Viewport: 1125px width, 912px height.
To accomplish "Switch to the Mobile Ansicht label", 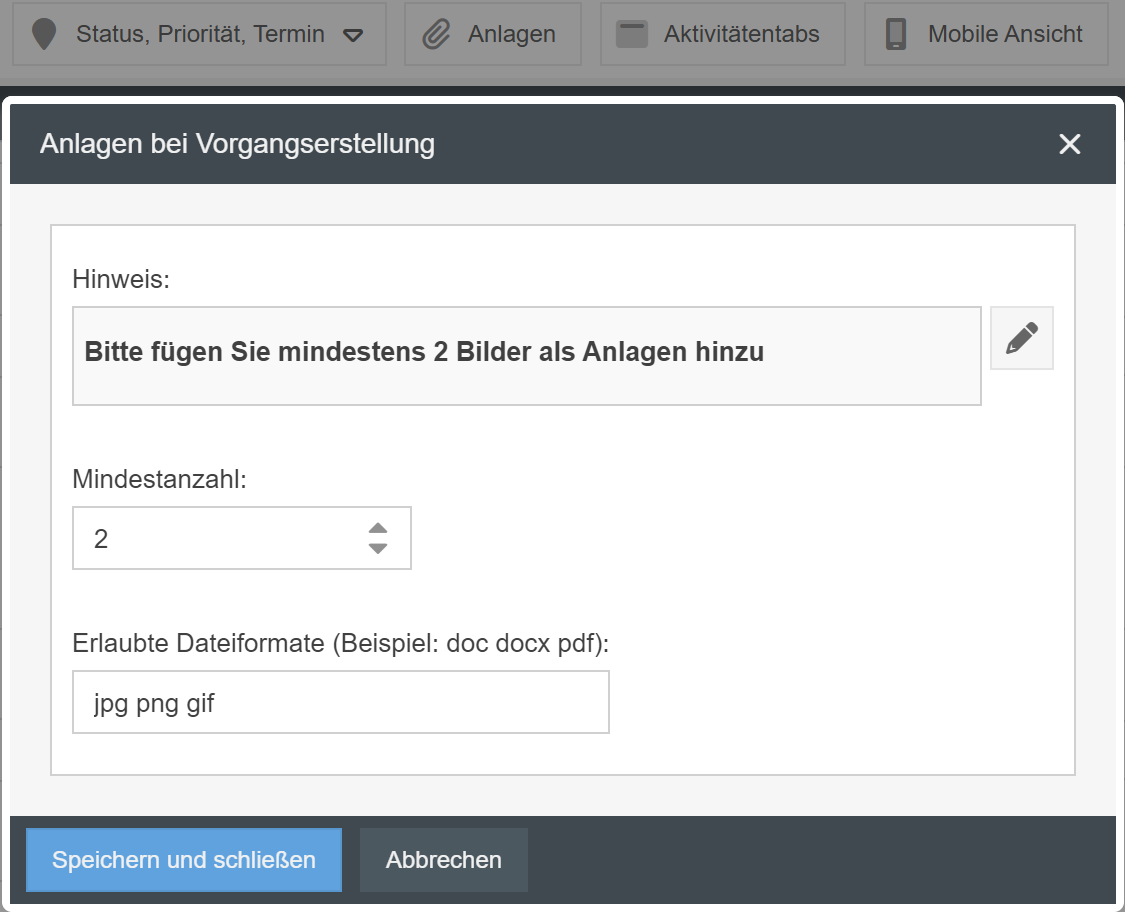I will (1005, 34).
